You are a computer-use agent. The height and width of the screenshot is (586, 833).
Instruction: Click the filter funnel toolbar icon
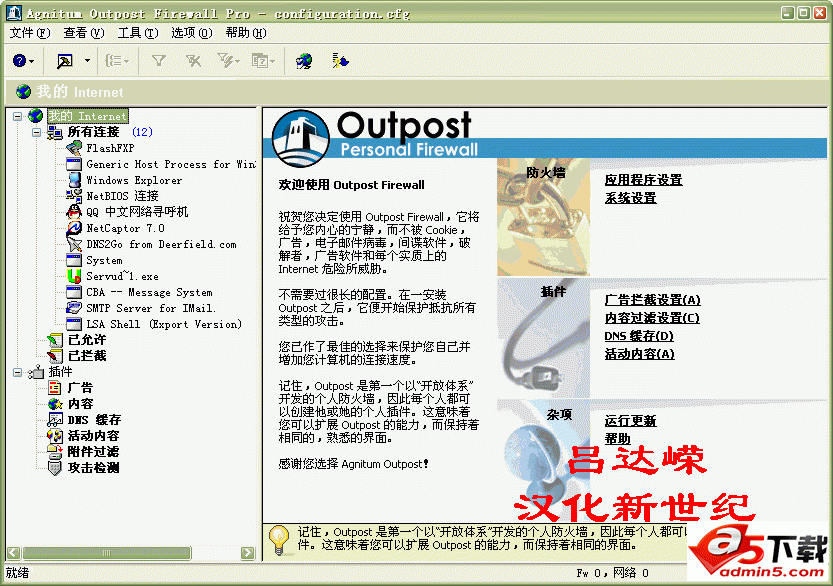(x=158, y=61)
